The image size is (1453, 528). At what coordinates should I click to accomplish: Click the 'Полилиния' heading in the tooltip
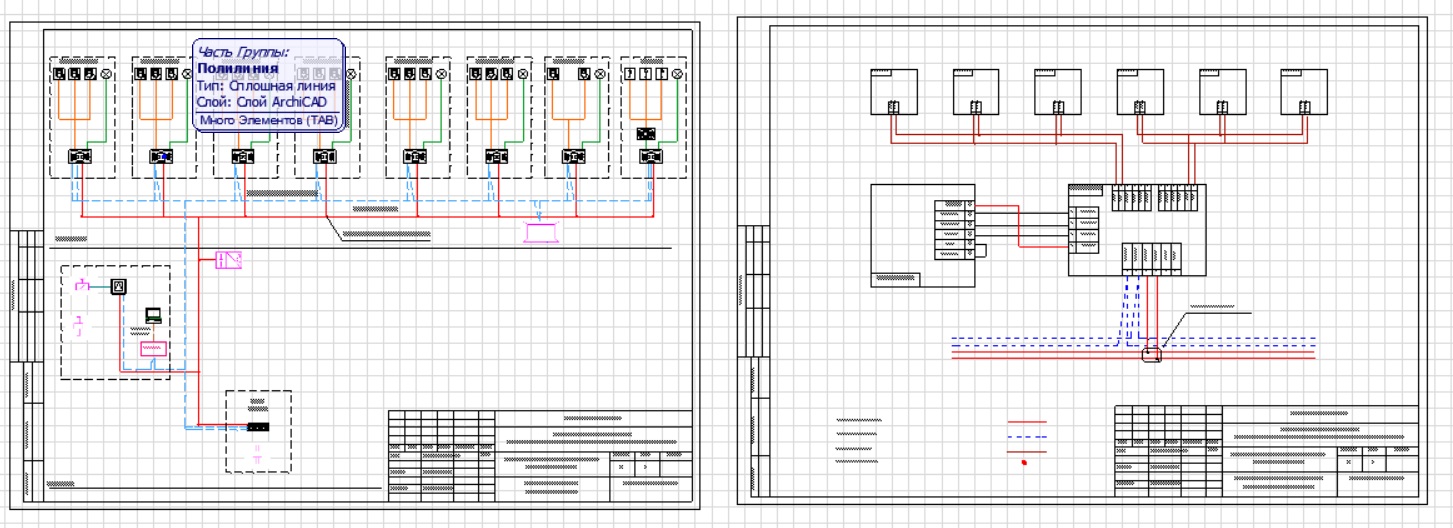[238, 69]
